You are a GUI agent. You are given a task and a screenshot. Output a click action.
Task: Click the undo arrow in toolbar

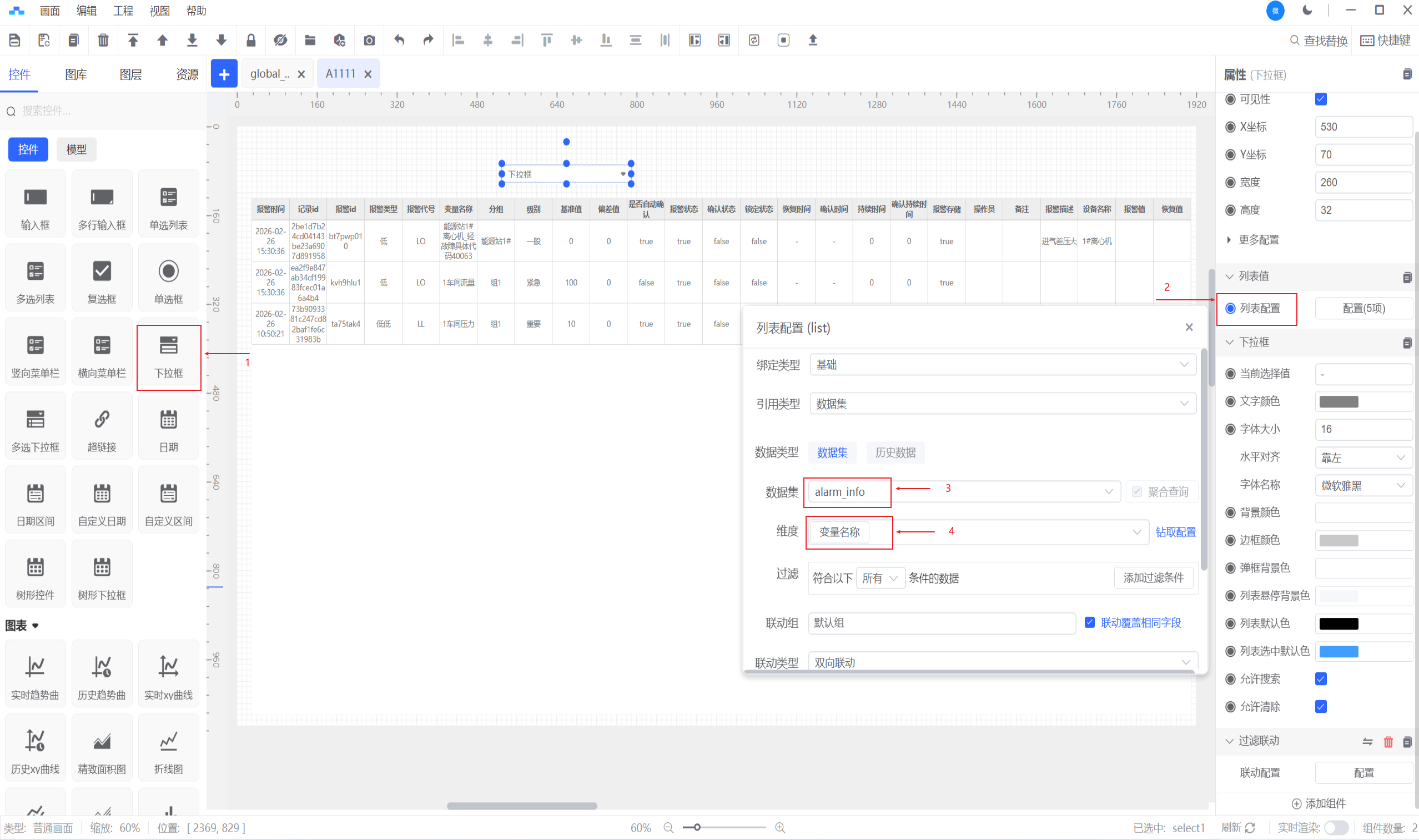click(399, 40)
